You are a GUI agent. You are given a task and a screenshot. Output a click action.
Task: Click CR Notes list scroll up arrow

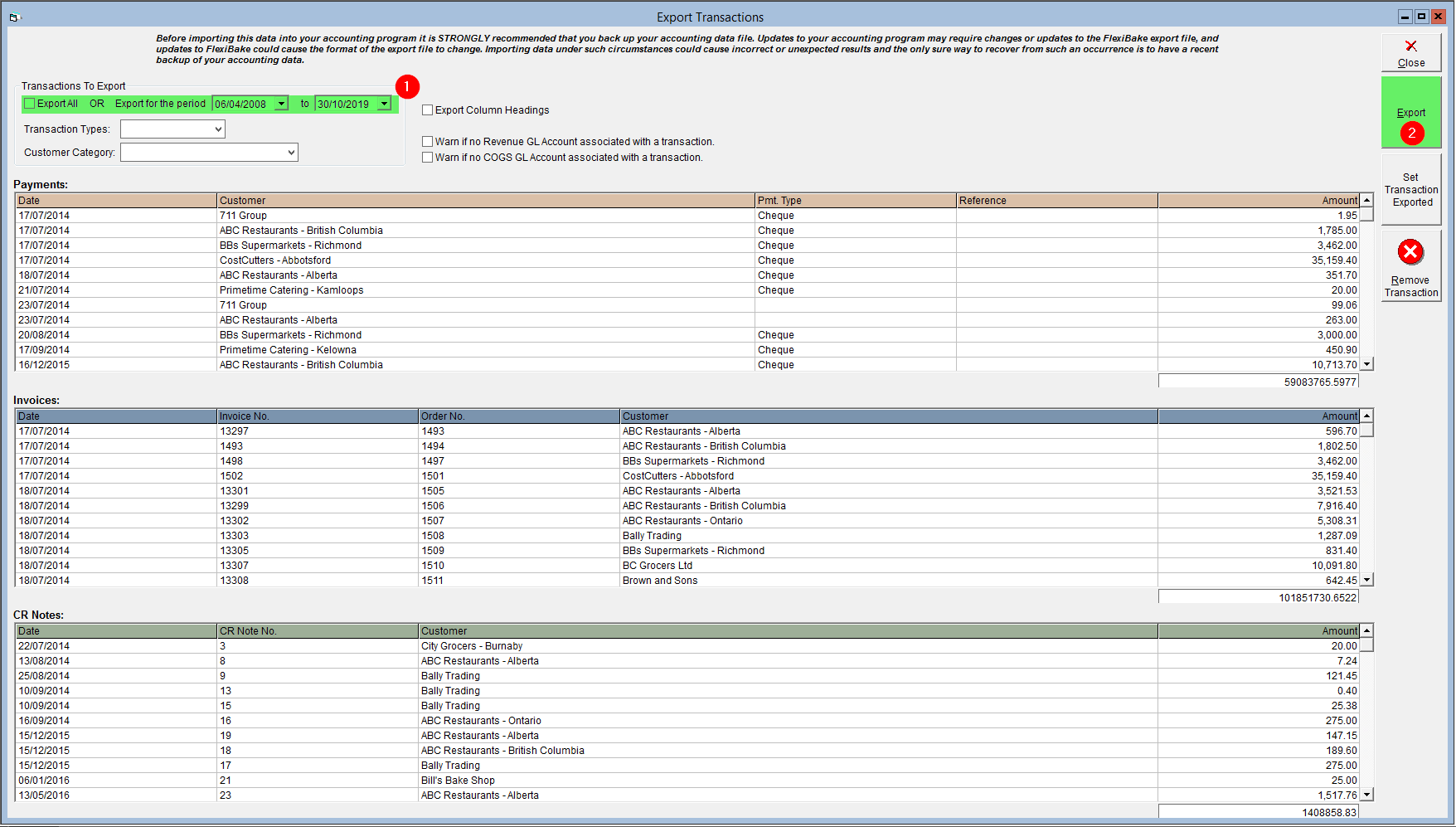tap(1367, 630)
